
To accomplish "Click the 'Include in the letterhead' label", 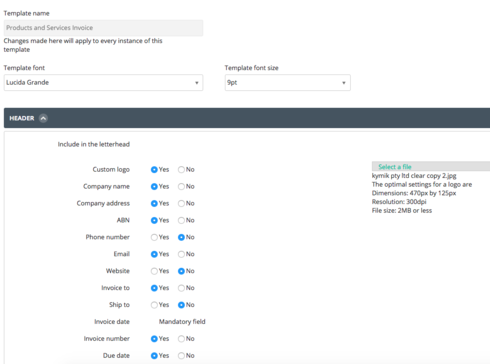I will 94,144.
